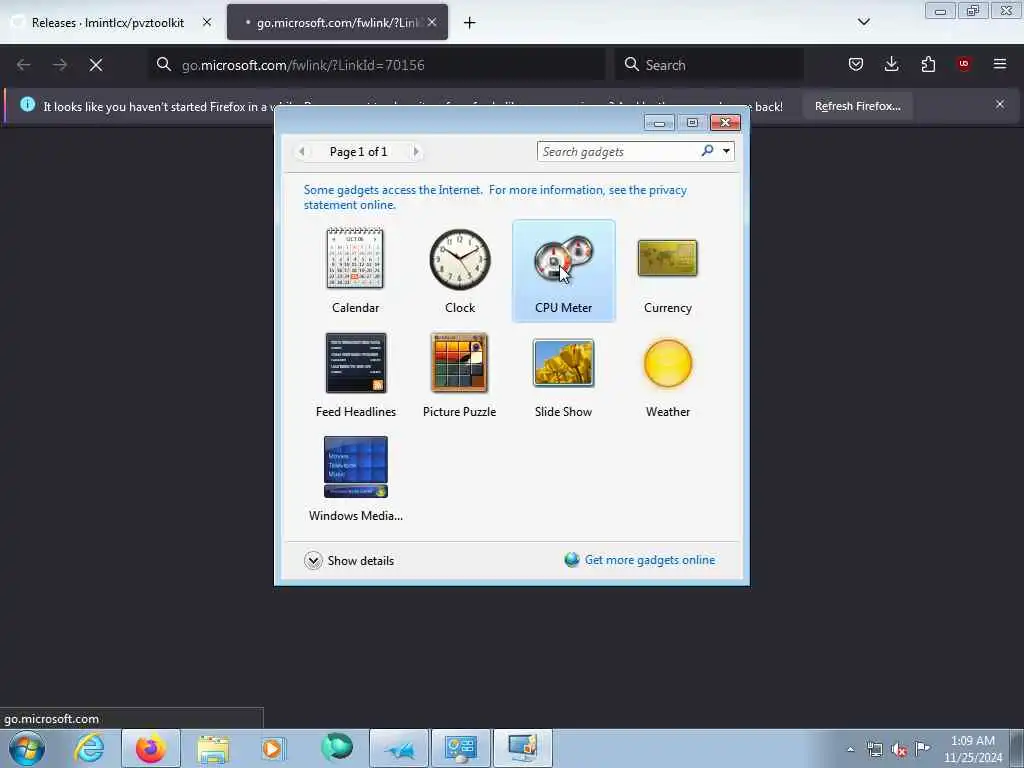Viewport: 1024px width, 768px height.
Task: Select the Clock gadget icon
Action: tap(460, 259)
